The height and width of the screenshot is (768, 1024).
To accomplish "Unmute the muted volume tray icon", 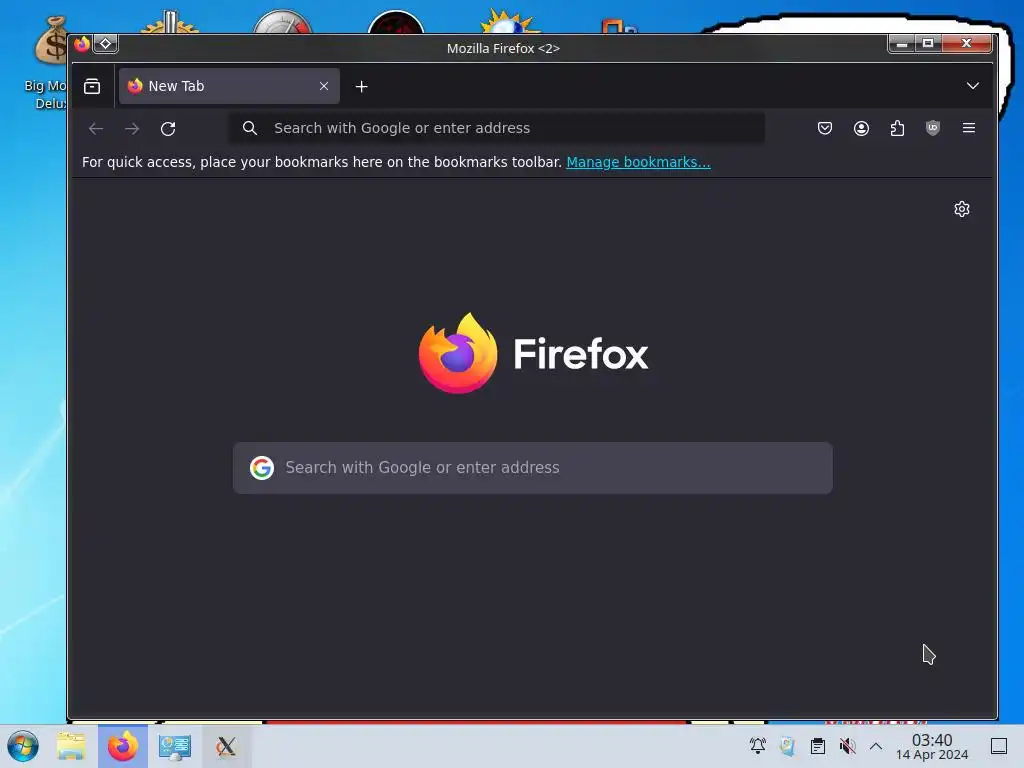I will [848, 746].
